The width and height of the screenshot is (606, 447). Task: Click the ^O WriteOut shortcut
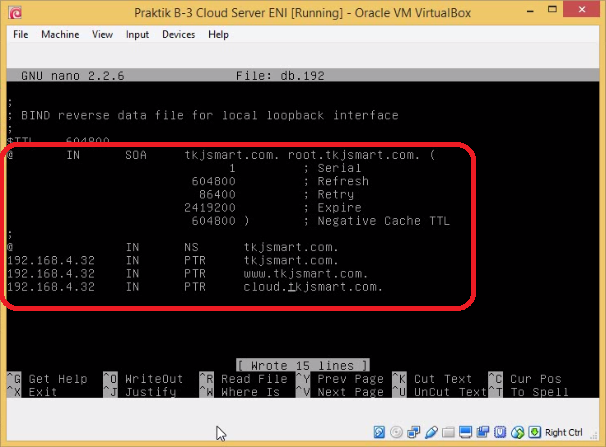(x=143, y=379)
